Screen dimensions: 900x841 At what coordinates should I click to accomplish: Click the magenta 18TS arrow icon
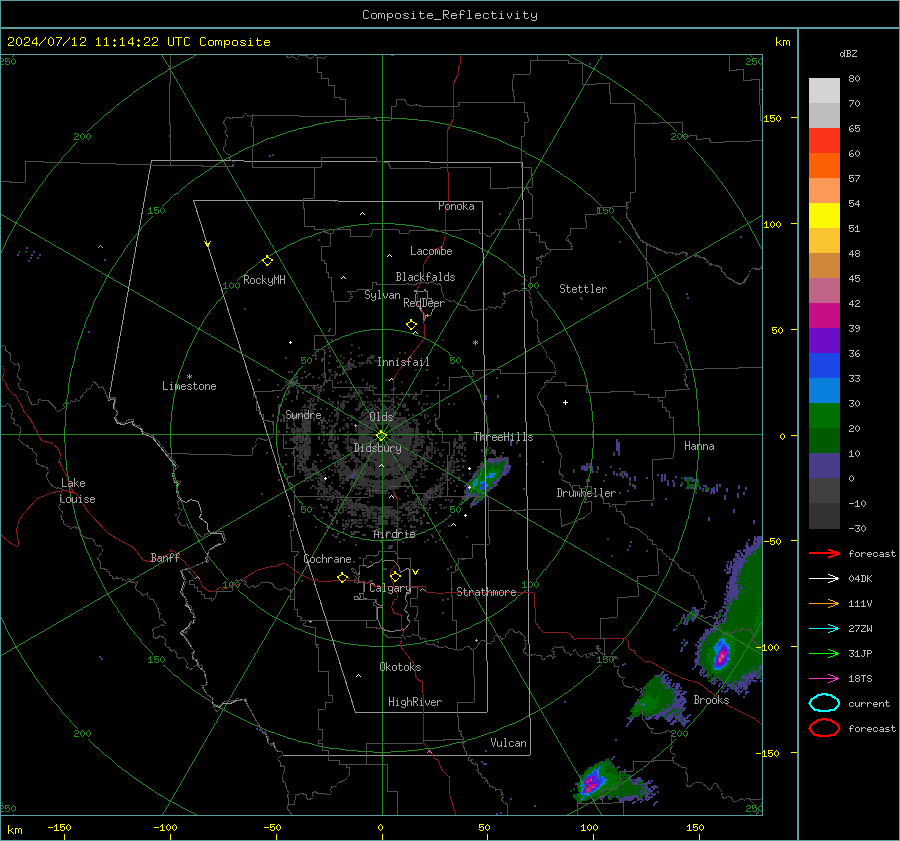[824, 679]
